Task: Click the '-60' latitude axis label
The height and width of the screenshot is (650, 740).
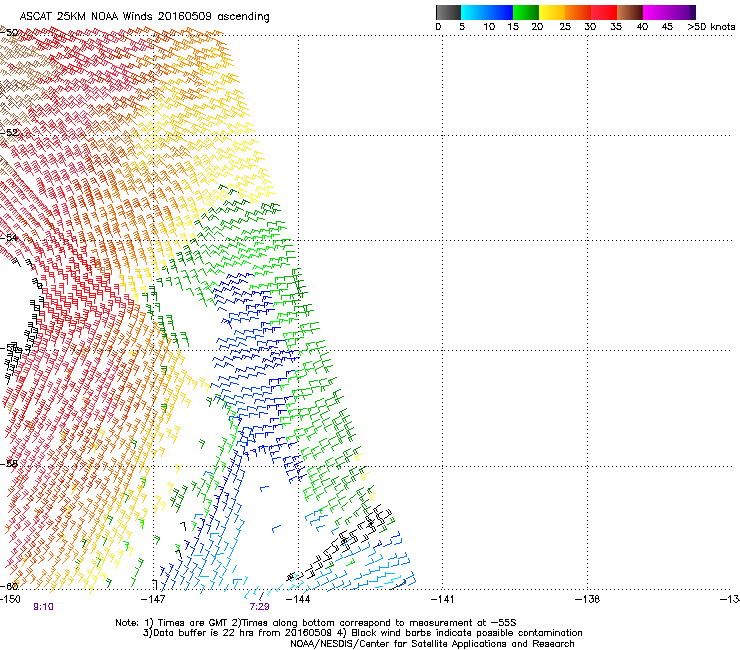Action: click(9, 586)
